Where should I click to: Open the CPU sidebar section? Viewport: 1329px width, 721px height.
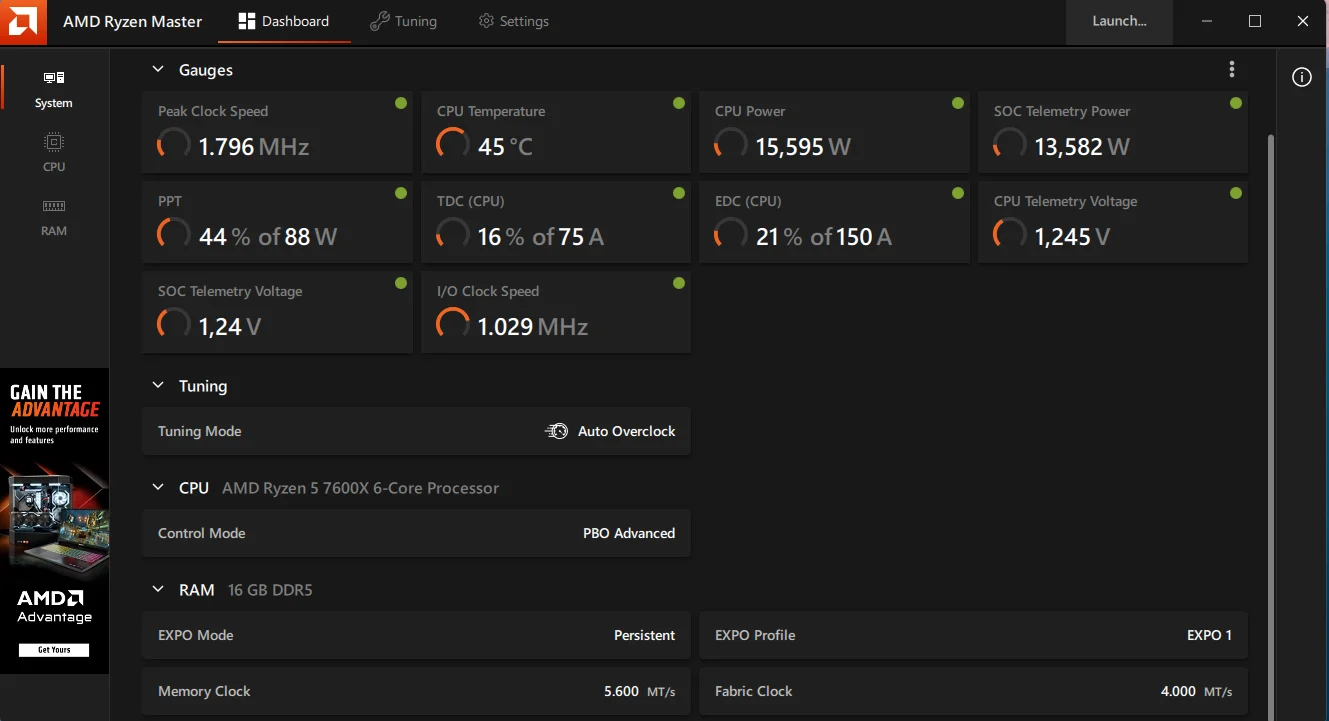pos(54,153)
